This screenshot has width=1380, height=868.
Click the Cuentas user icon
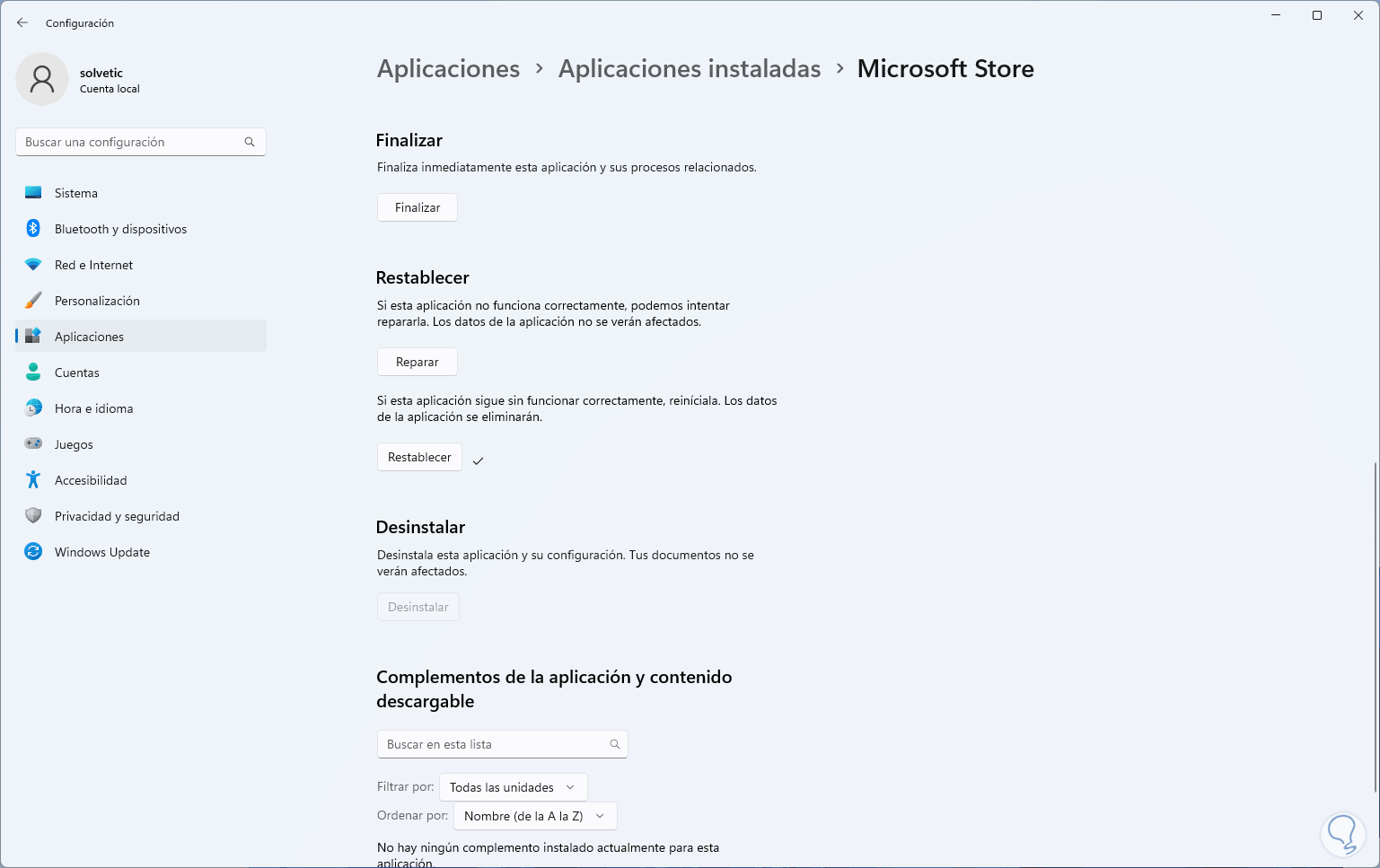(33, 372)
